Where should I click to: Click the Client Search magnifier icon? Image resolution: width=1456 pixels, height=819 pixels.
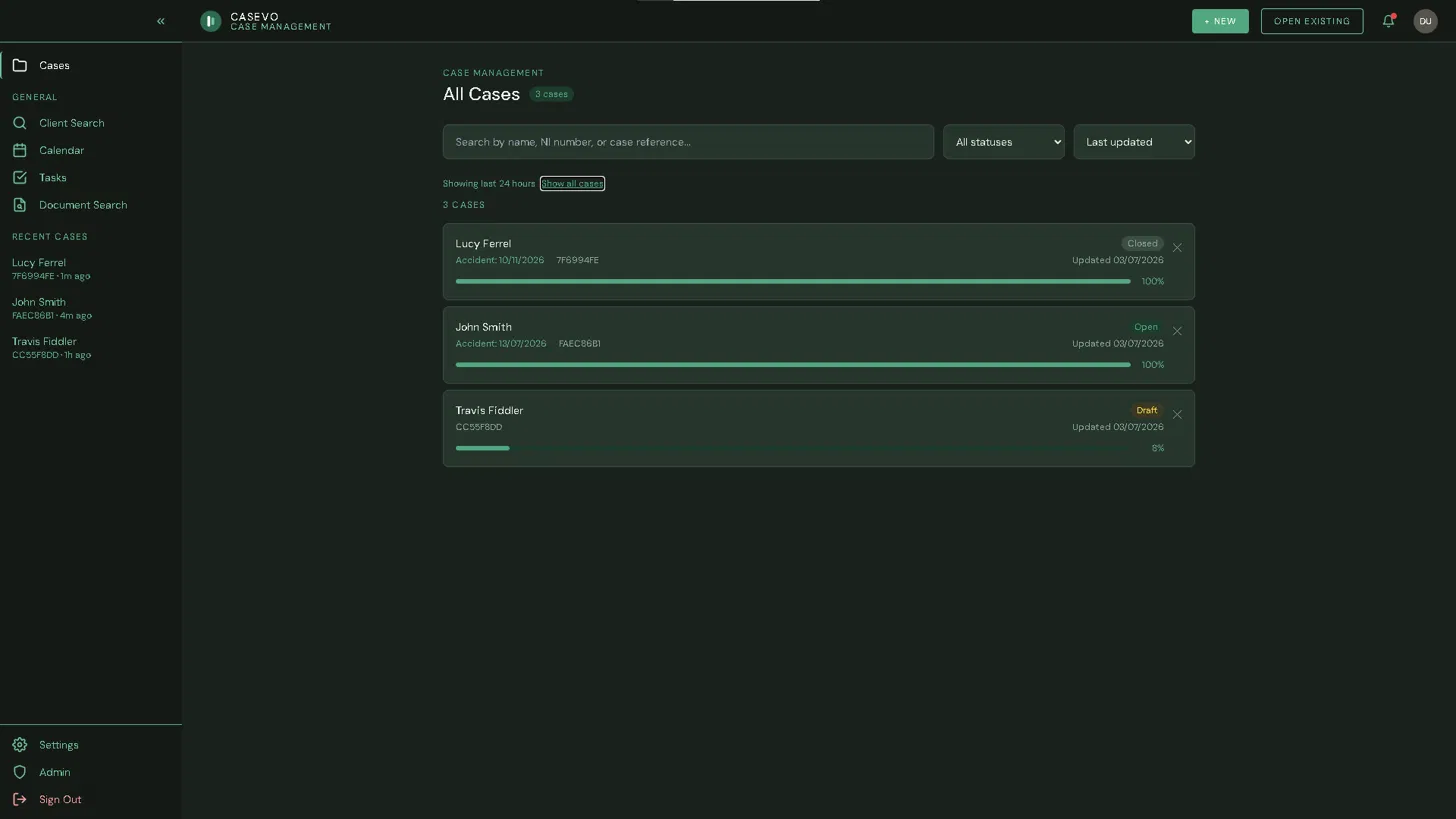[x=19, y=123]
